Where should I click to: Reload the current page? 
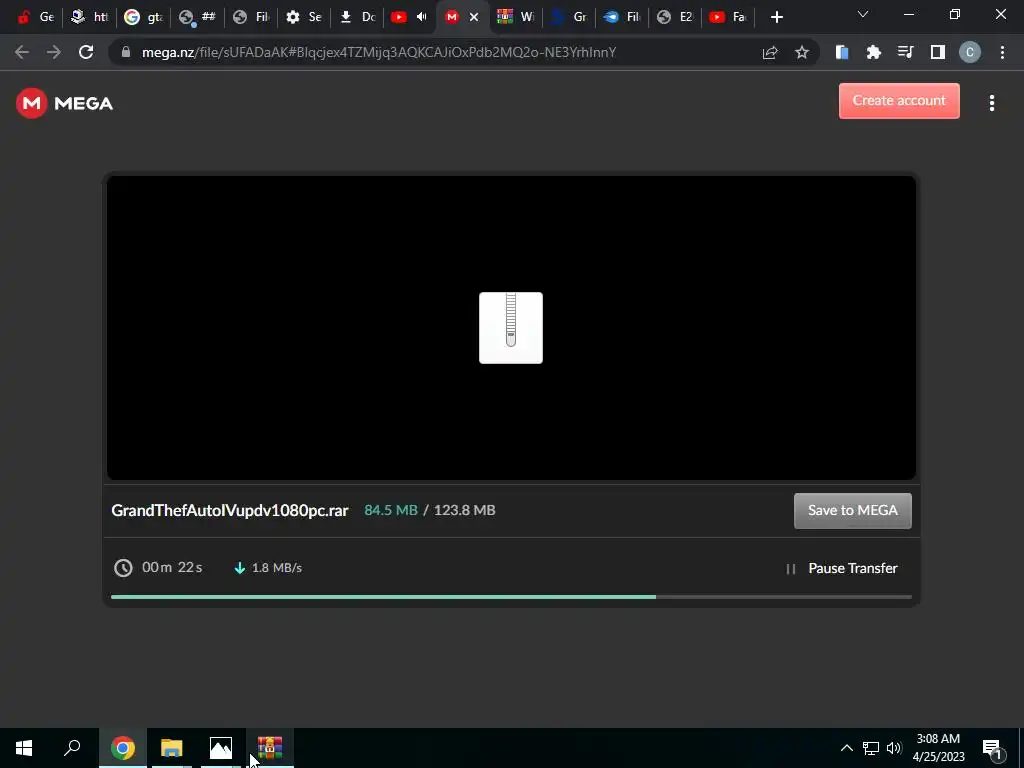[x=86, y=52]
